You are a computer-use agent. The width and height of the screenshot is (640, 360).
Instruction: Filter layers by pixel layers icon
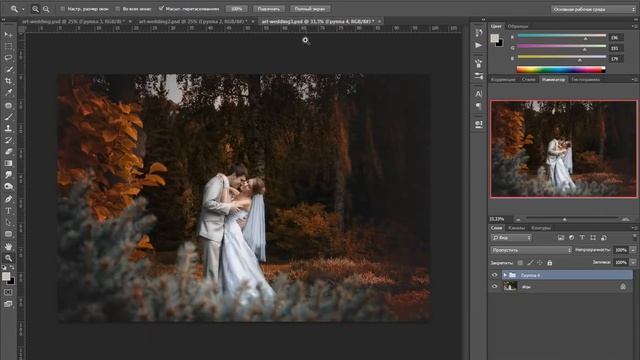coord(561,238)
